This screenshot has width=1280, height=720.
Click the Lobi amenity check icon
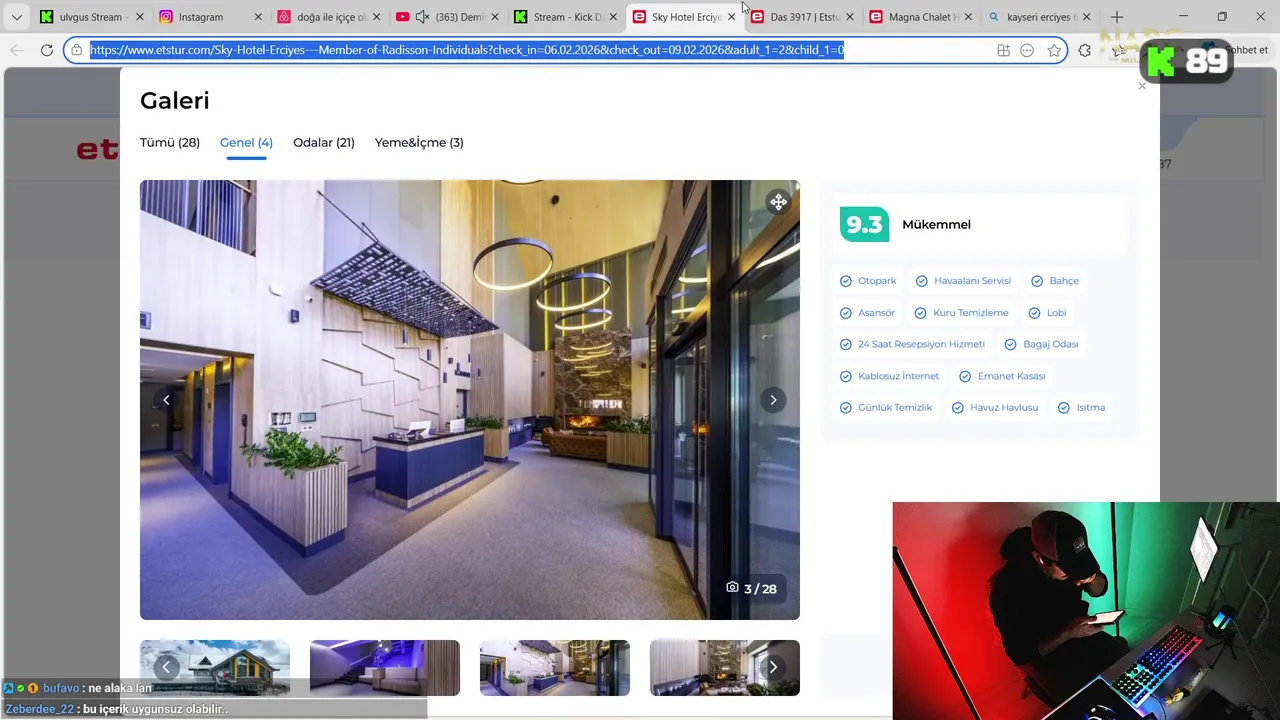pyautogui.click(x=1035, y=313)
